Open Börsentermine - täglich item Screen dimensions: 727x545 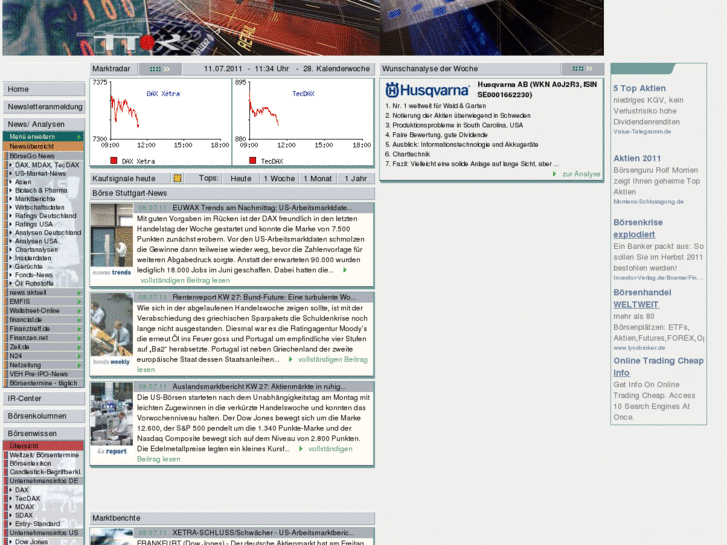point(44,383)
